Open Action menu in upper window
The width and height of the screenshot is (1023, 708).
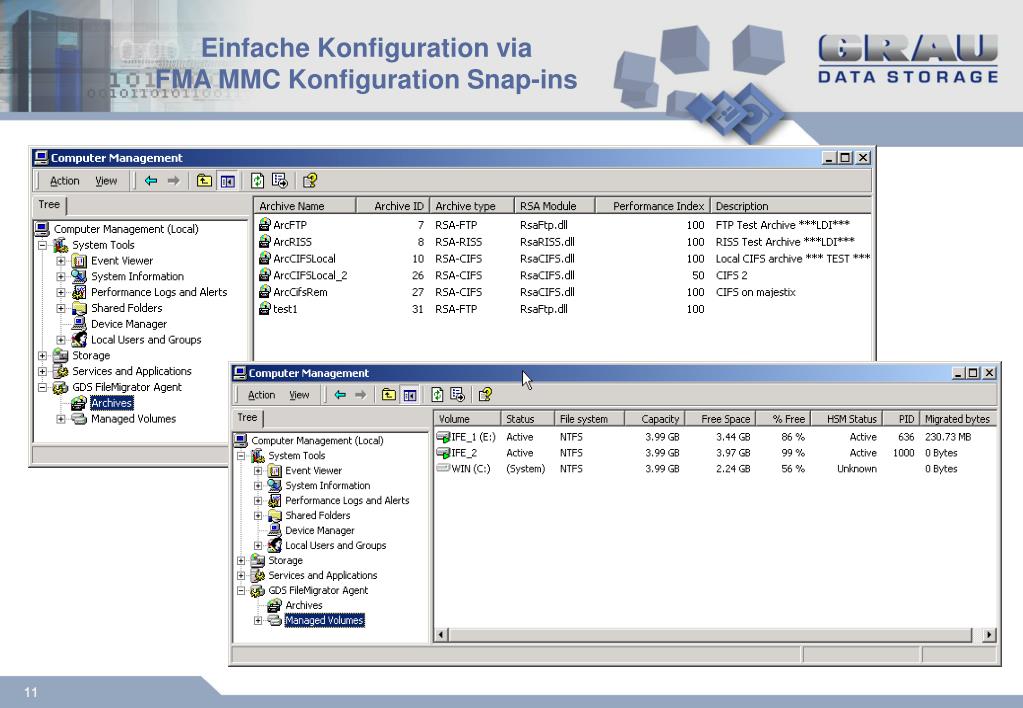(x=65, y=181)
